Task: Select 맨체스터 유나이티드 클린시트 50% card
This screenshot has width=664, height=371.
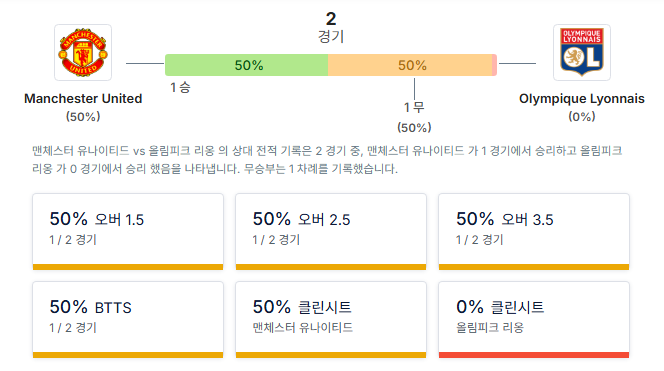Action: [x=331, y=320]
